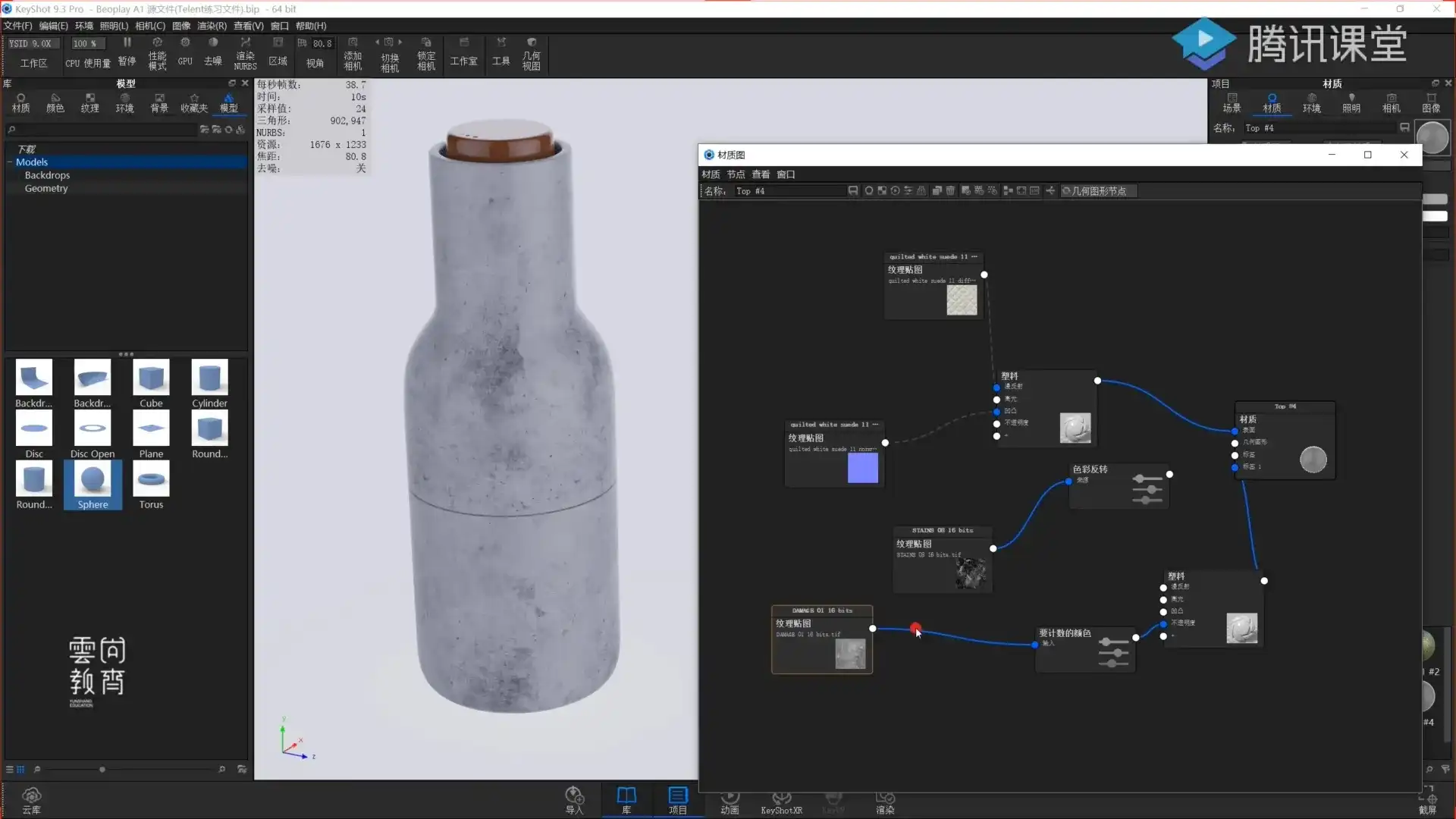Click Geometry Node (几何图形节点) button
This screenshot has height=819, width=1456.
[x=1098, y=191]
